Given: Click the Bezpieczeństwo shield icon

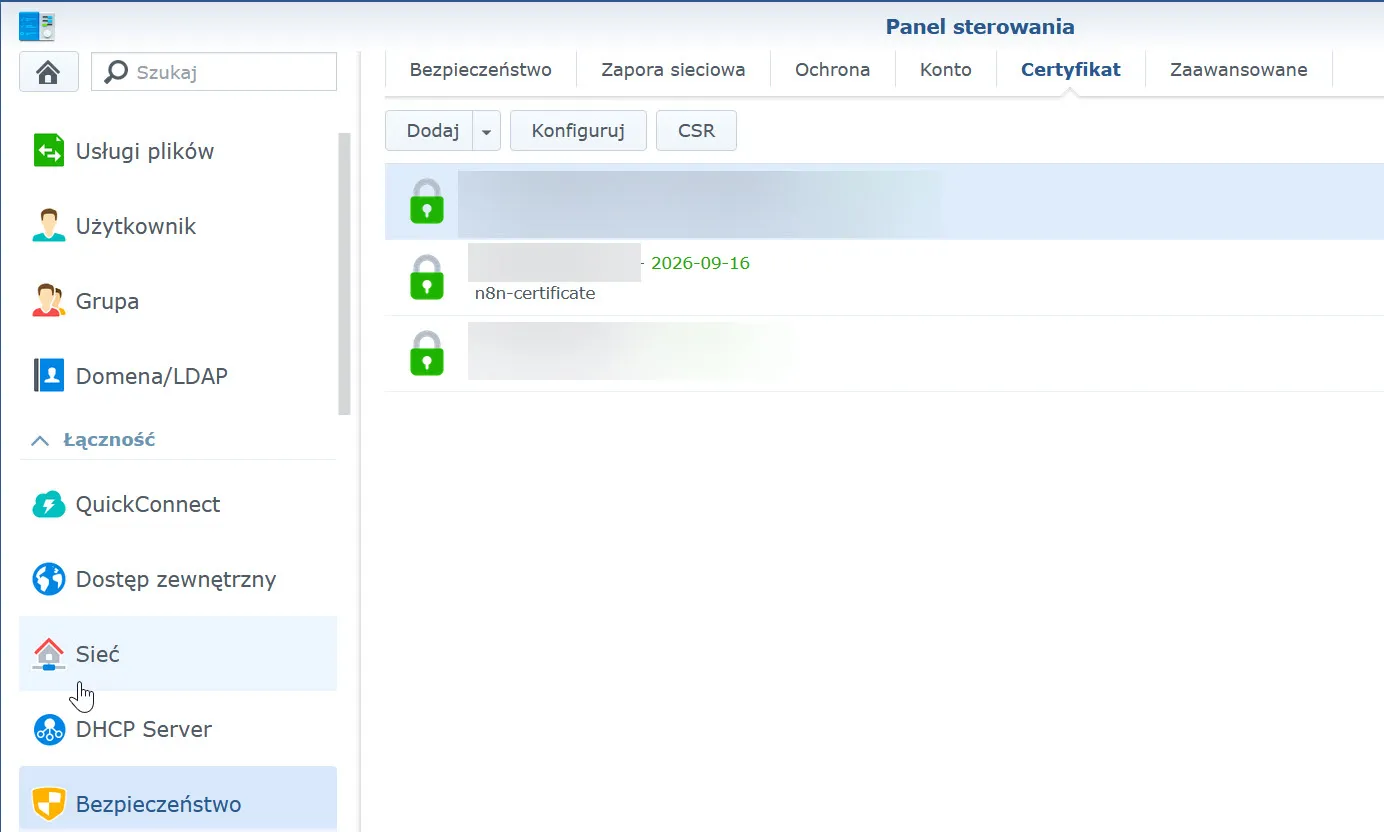Looking at the screenshot, I should 48,804.
